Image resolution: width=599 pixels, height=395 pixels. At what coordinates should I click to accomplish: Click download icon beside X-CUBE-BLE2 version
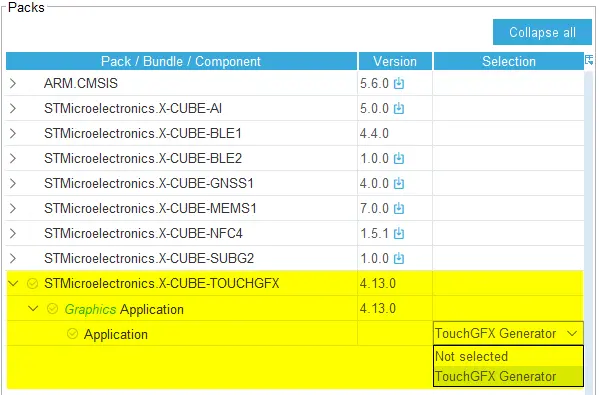(398, 158)
